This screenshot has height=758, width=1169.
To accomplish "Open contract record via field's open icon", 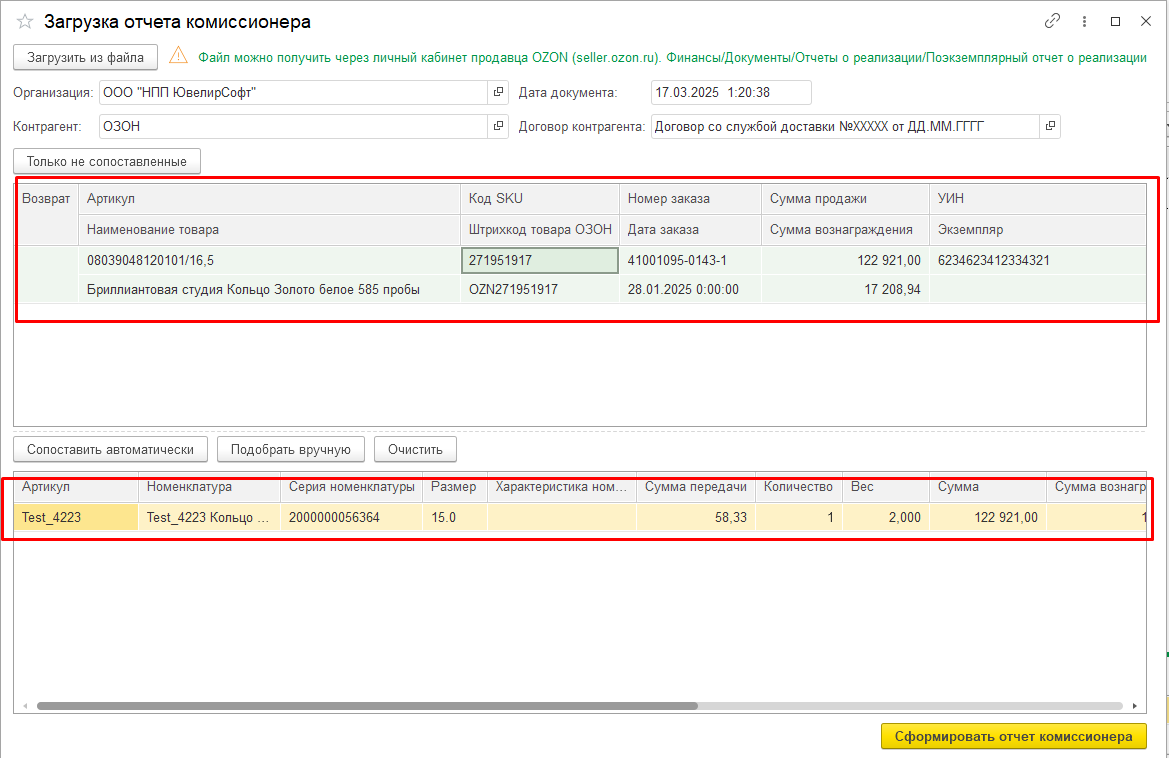I will (1050, 126).
